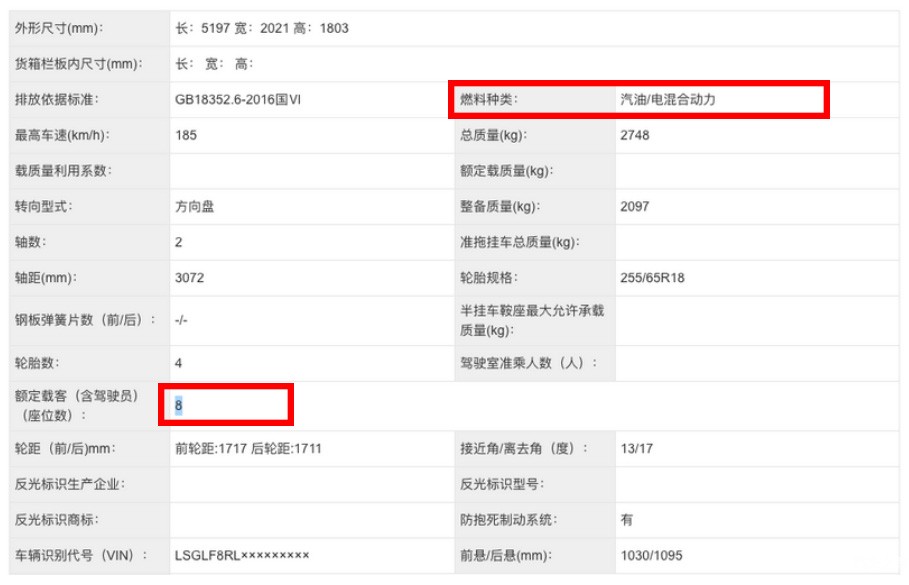Select the label 总质量(kg):

(494, 136)
